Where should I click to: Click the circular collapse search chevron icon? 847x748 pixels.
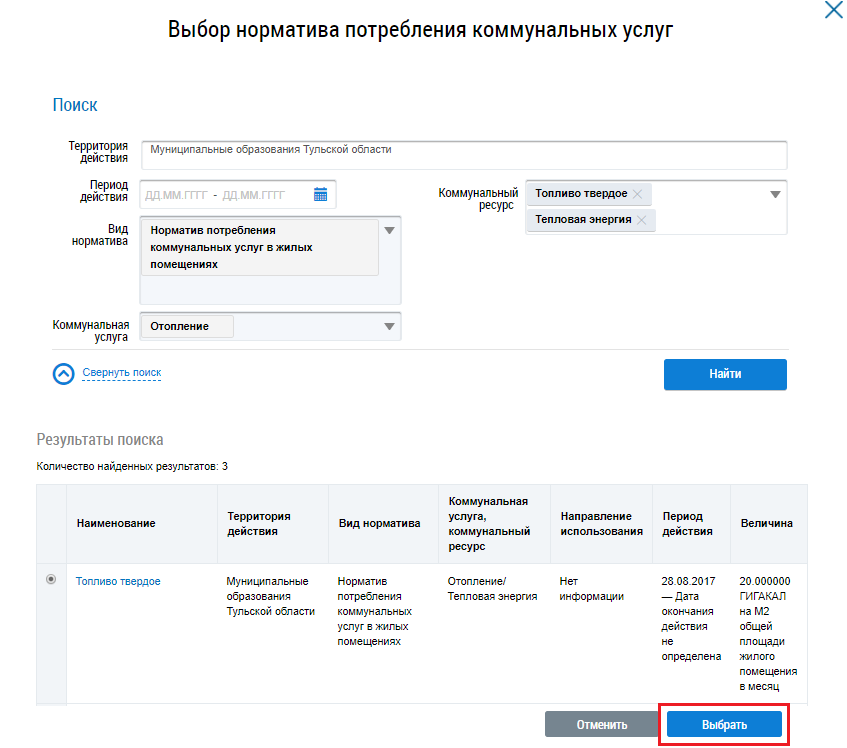(x=64, y=373)
